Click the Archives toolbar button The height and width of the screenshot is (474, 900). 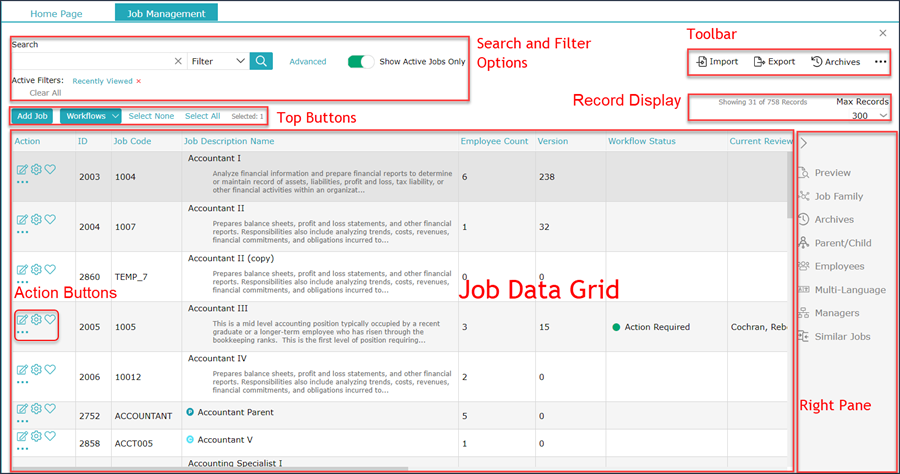pos(836,61)
